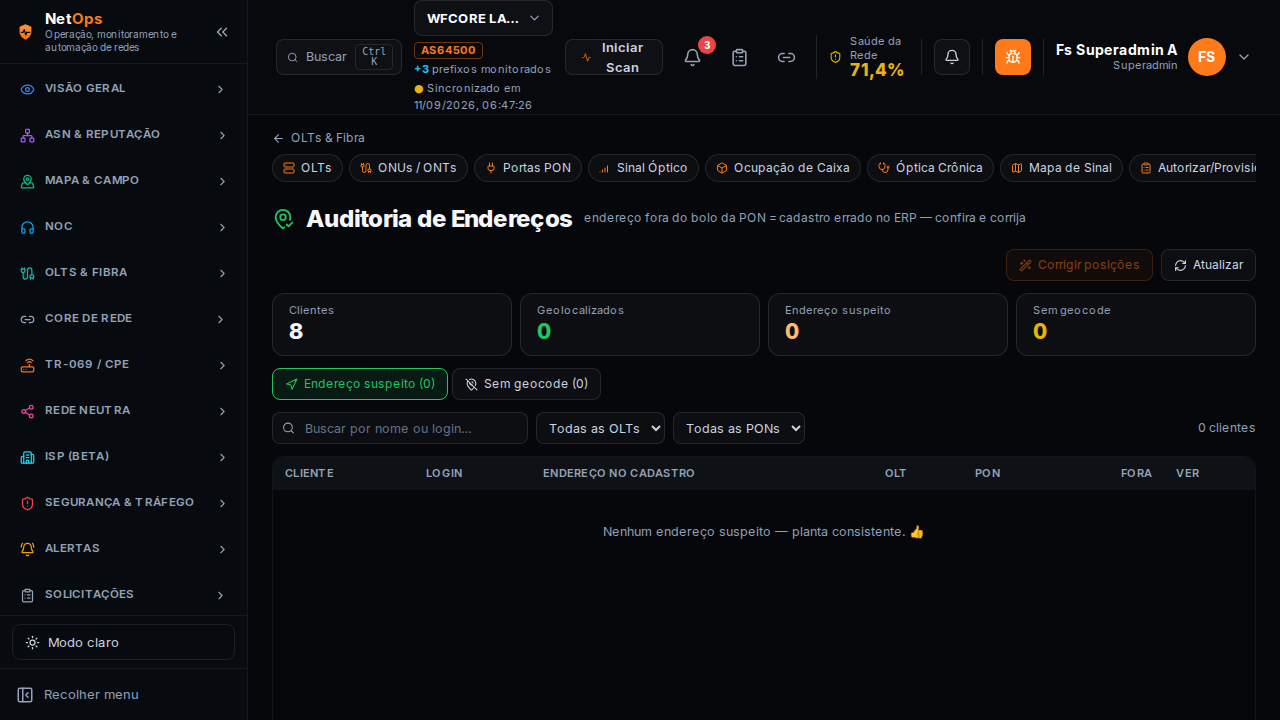Click the CLIENTE column header
This screenshot has height=720, width=1280.
[x=309, y=473]
